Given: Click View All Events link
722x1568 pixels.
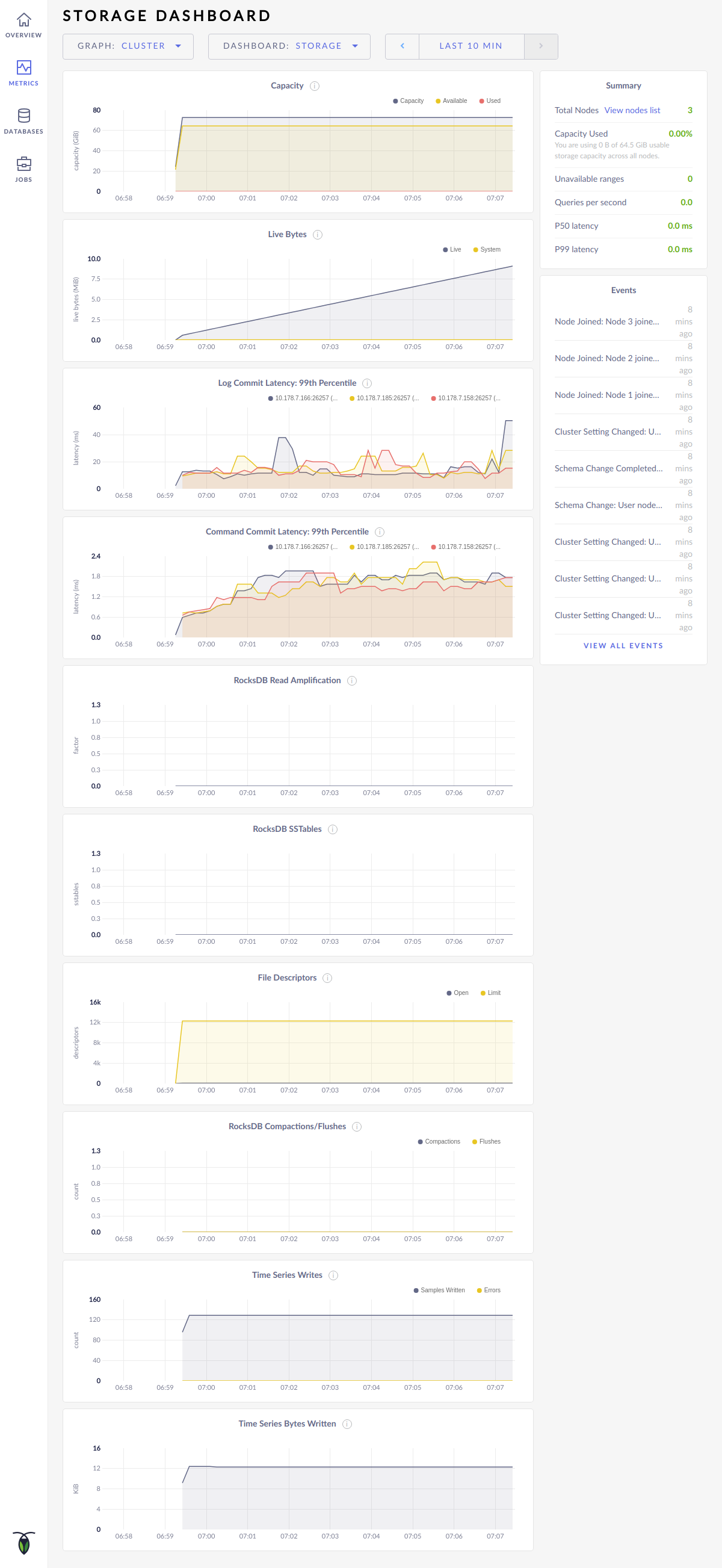Looking at the screenshot, I should 623,646.
